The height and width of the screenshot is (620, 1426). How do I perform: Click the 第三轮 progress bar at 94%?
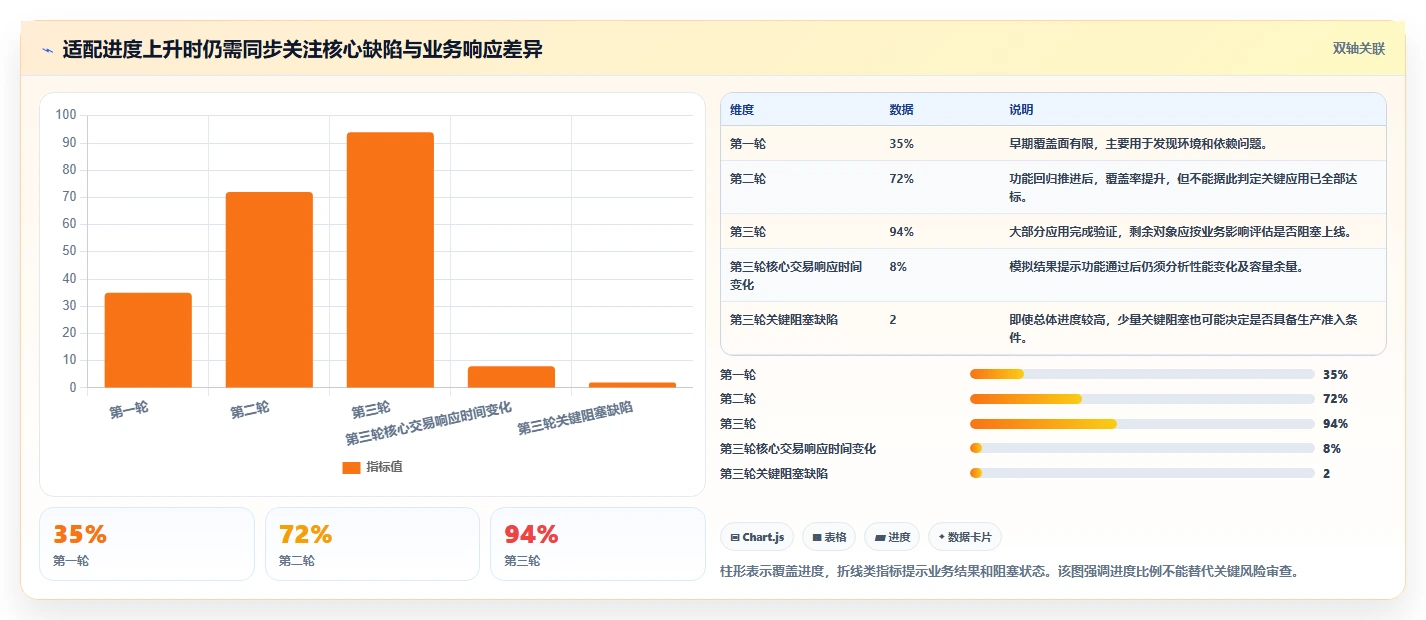pos(1142,424)
